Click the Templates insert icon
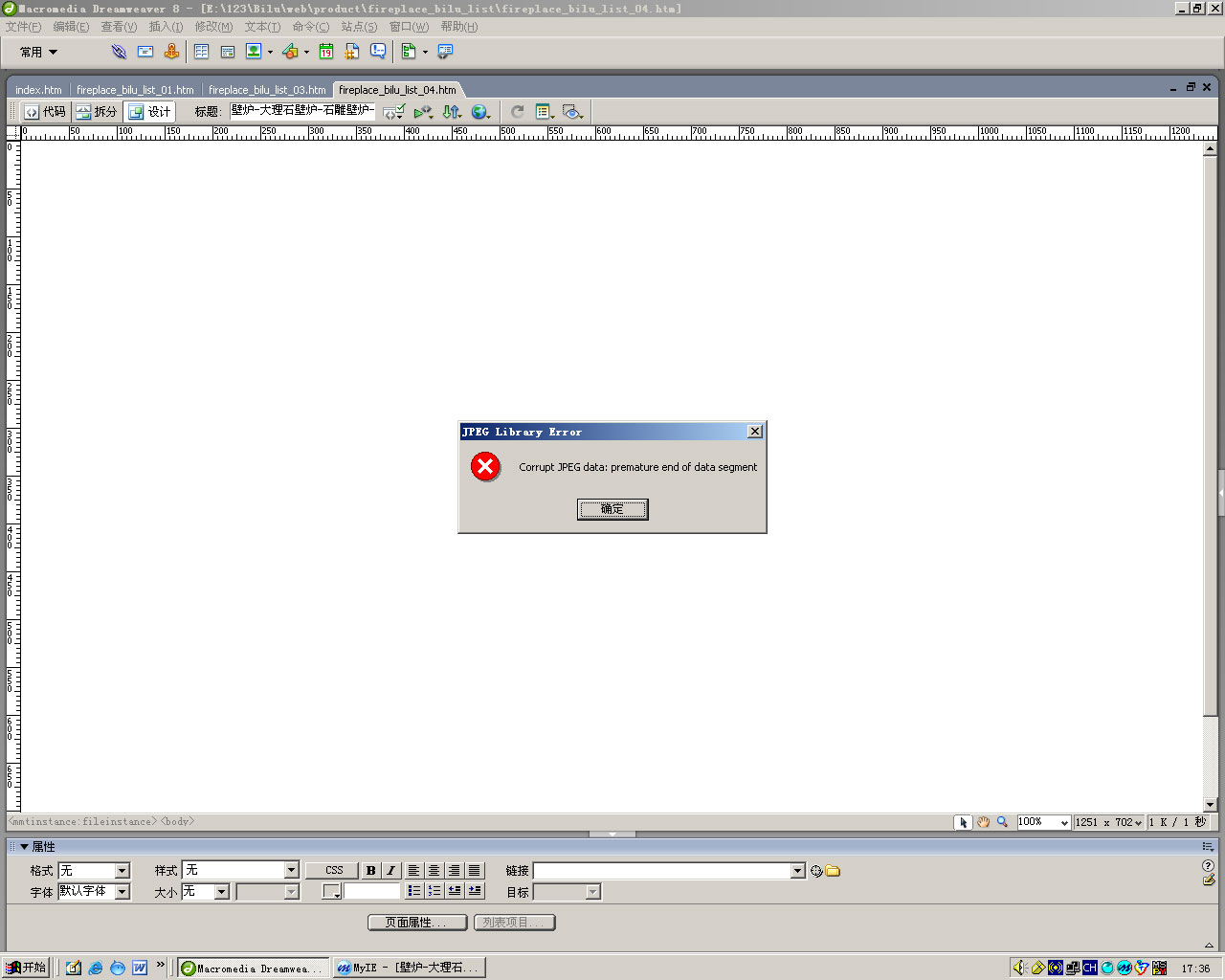Image resolution: width=1225 pixels, height=980 pixels. coord(409,52)
